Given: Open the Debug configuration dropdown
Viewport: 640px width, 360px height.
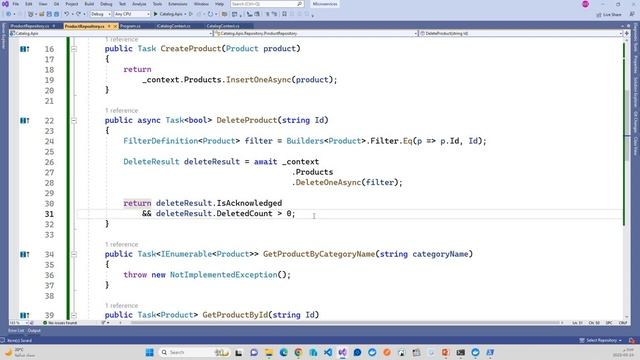Looking at the screenshot, I should [100, 14].
